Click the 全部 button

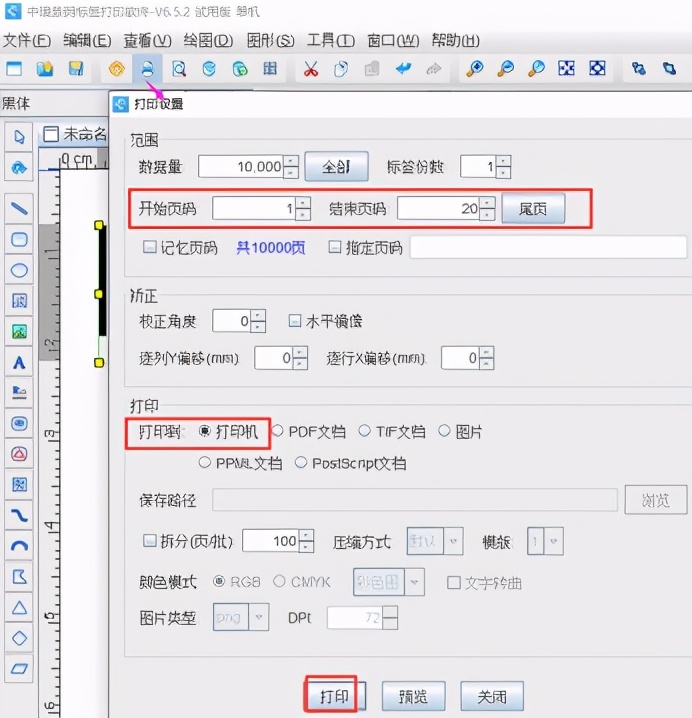click(x=337, y=167)
